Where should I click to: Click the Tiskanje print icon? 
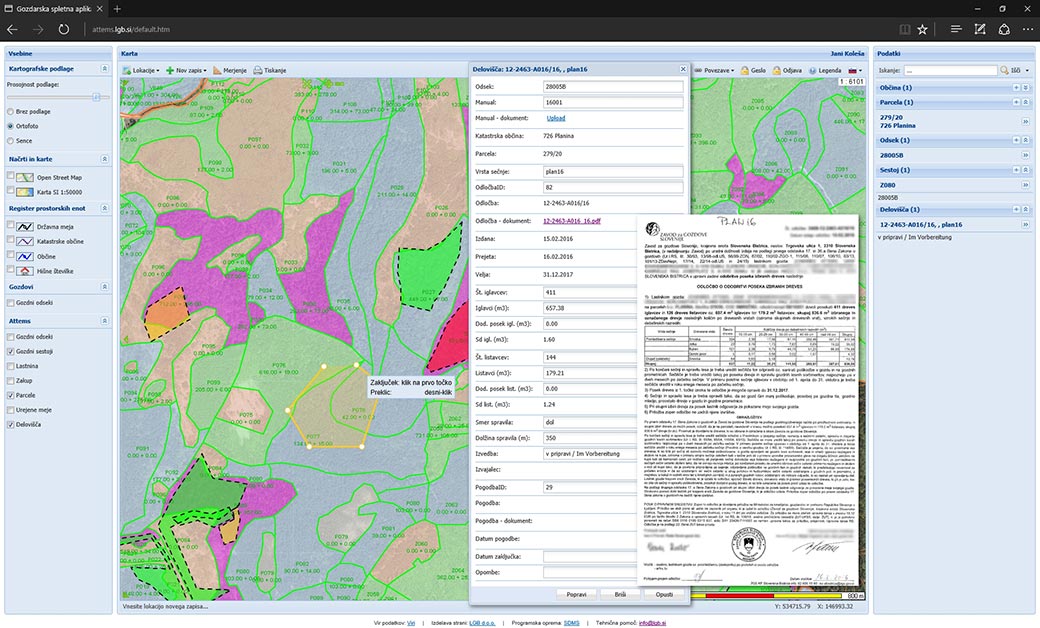point(258,71)
